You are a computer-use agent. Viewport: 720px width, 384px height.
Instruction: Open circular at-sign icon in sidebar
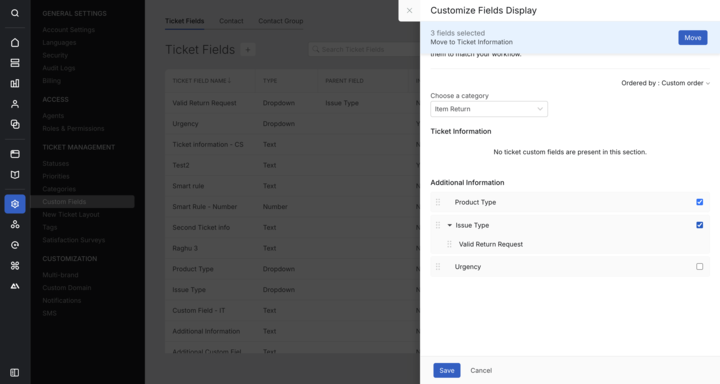tap(15, 245)
